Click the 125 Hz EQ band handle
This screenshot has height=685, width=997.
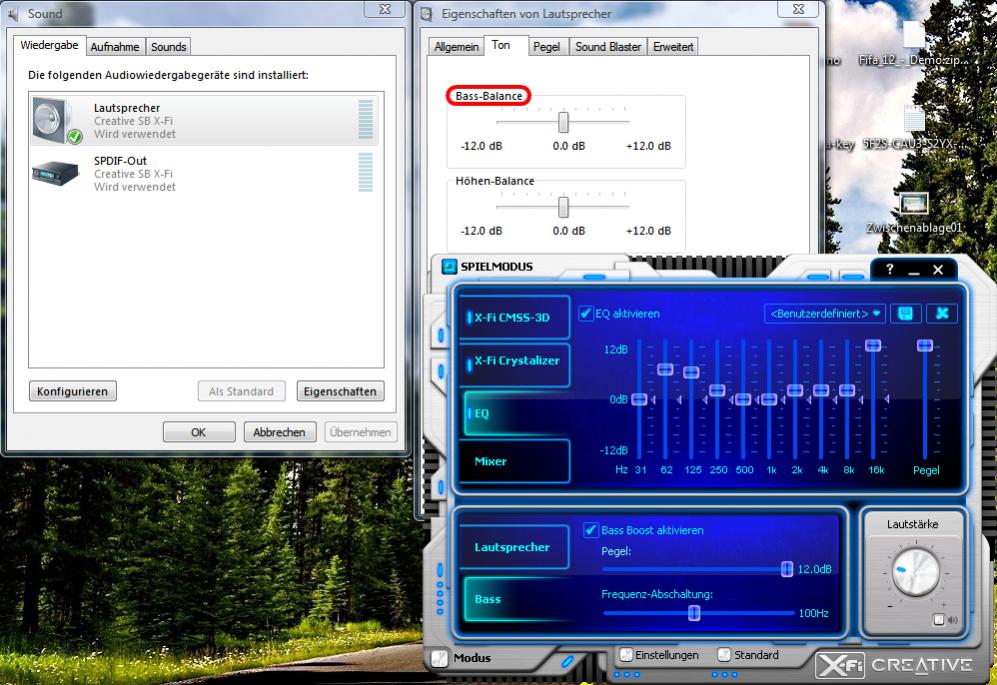pos(691,371)
